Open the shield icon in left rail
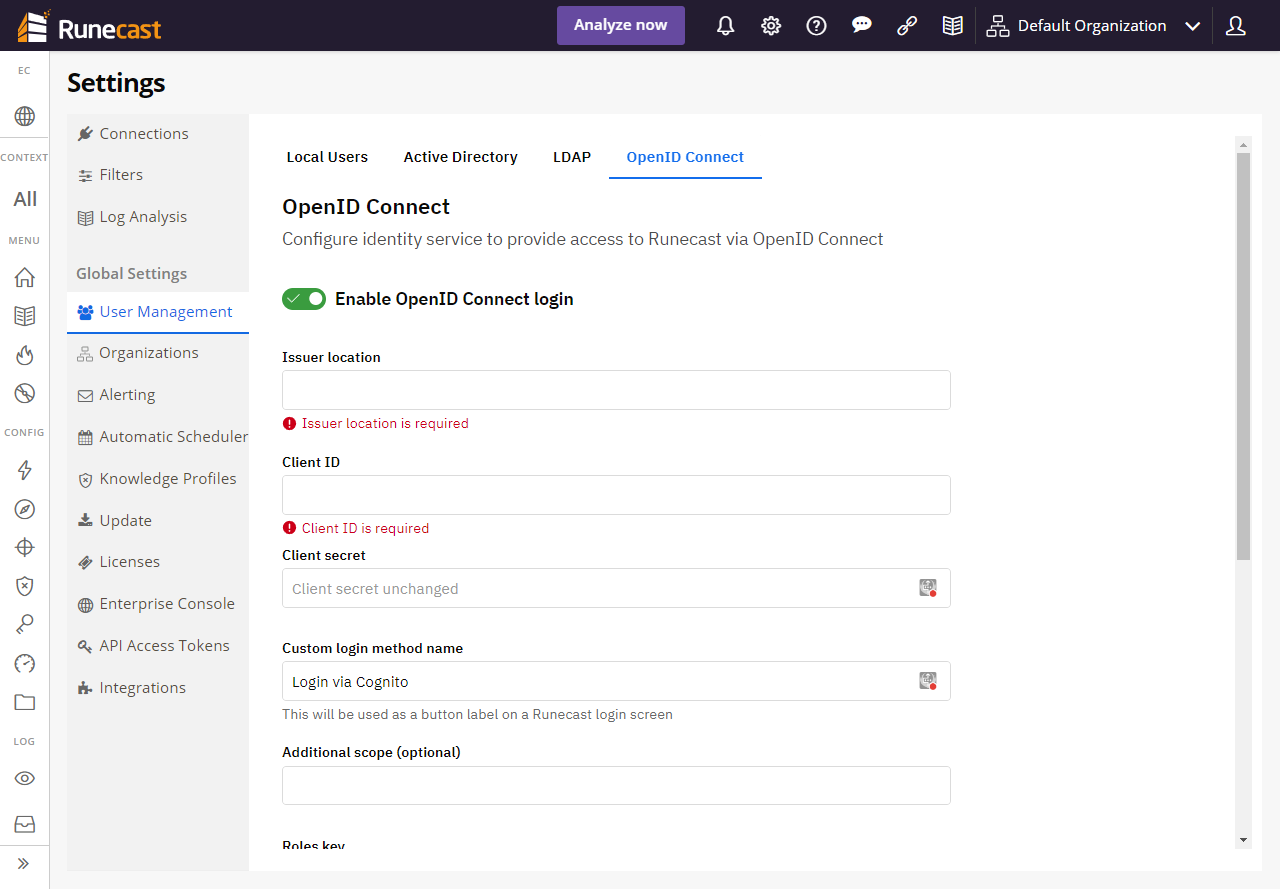 point(25,586)
